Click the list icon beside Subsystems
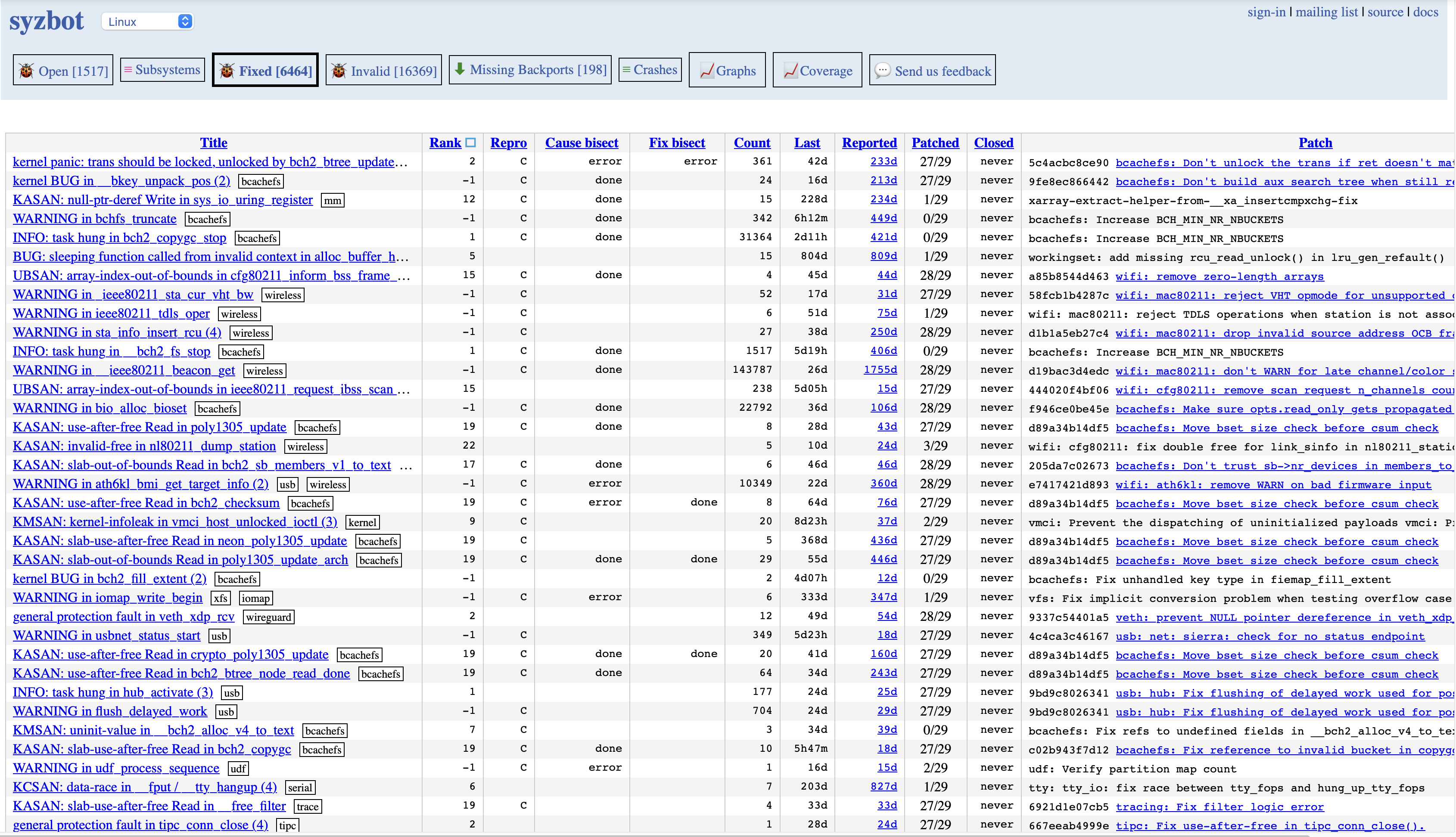The height and width of the screenshot is (837, 1456). point(128,70)
